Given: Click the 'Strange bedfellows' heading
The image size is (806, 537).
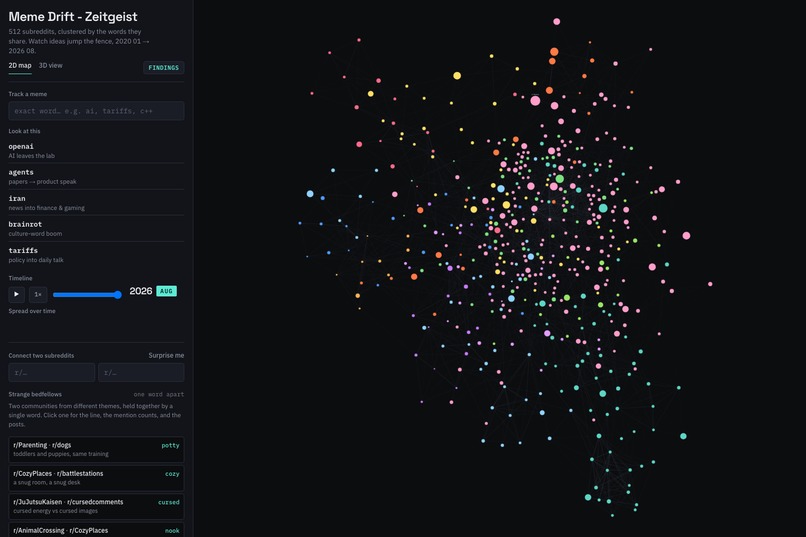Looking at the screenshot, I should [x=35, y=394].
